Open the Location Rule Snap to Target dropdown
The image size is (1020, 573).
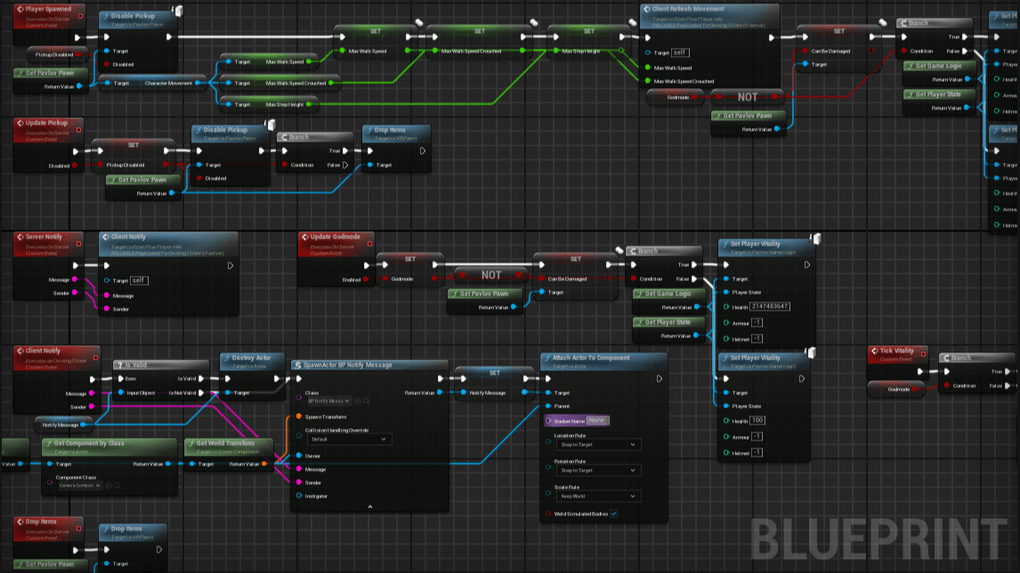pyautogui.click(x=597, y=445)
